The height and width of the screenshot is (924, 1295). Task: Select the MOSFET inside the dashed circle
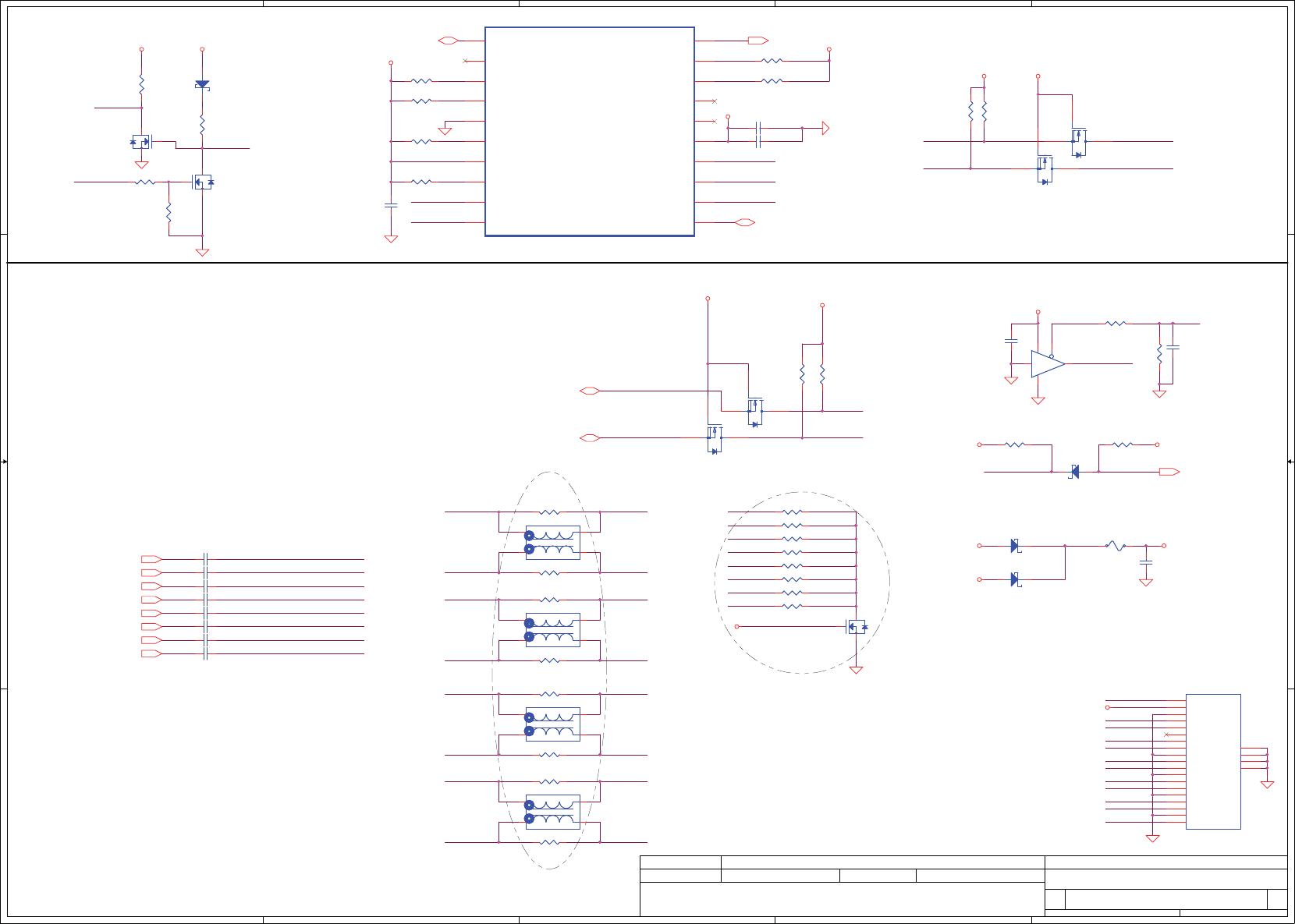tap(857, 627)
